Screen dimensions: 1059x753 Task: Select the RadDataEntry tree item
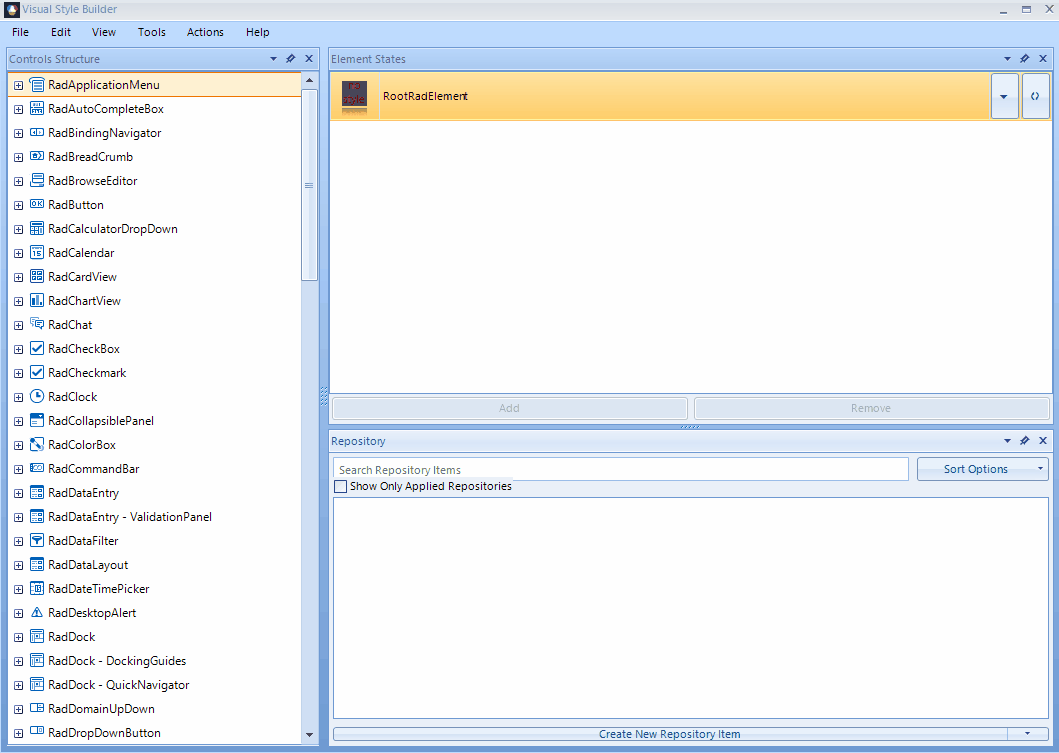click(83, 492)
